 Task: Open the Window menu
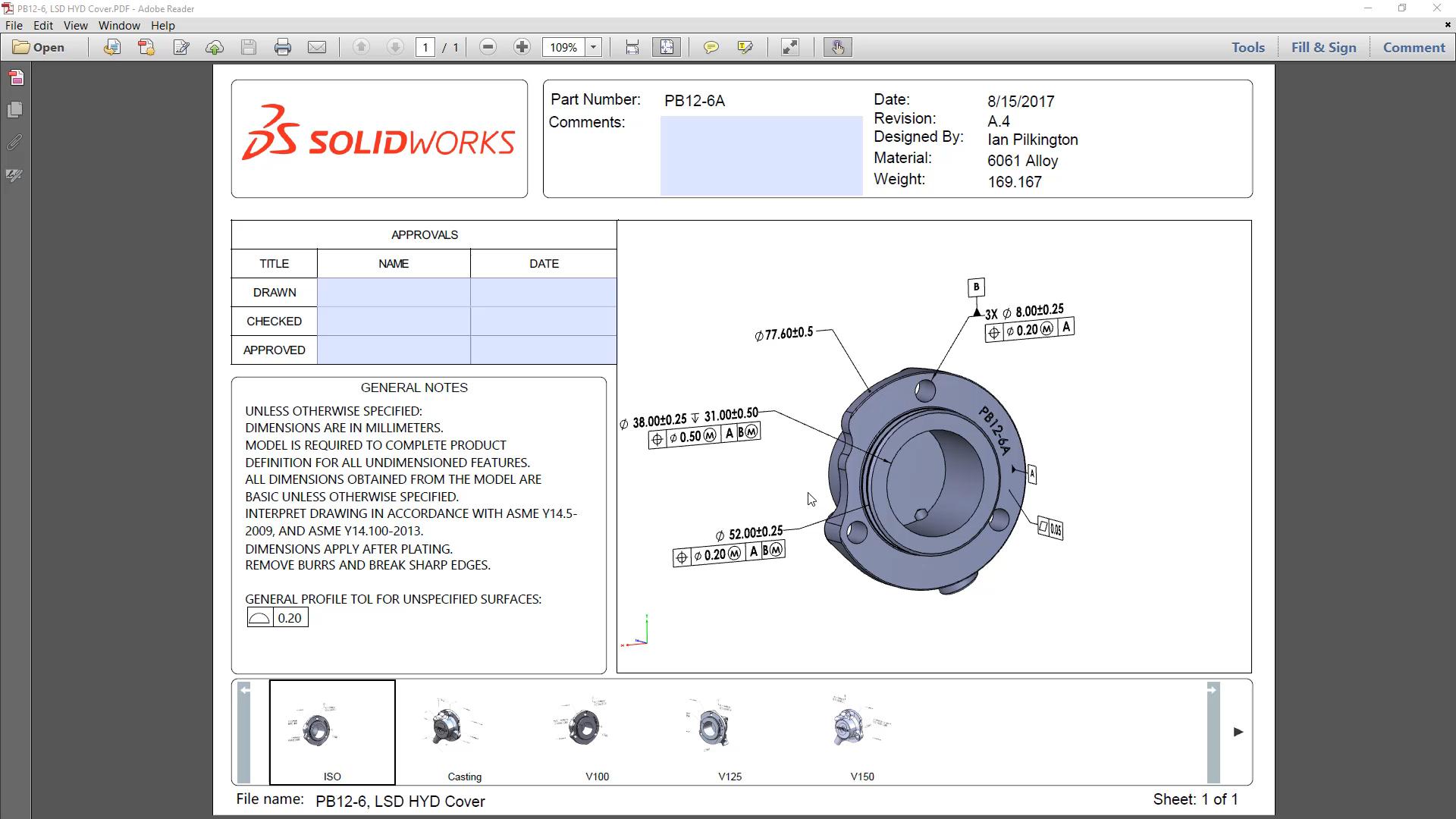tap(119, 25)
